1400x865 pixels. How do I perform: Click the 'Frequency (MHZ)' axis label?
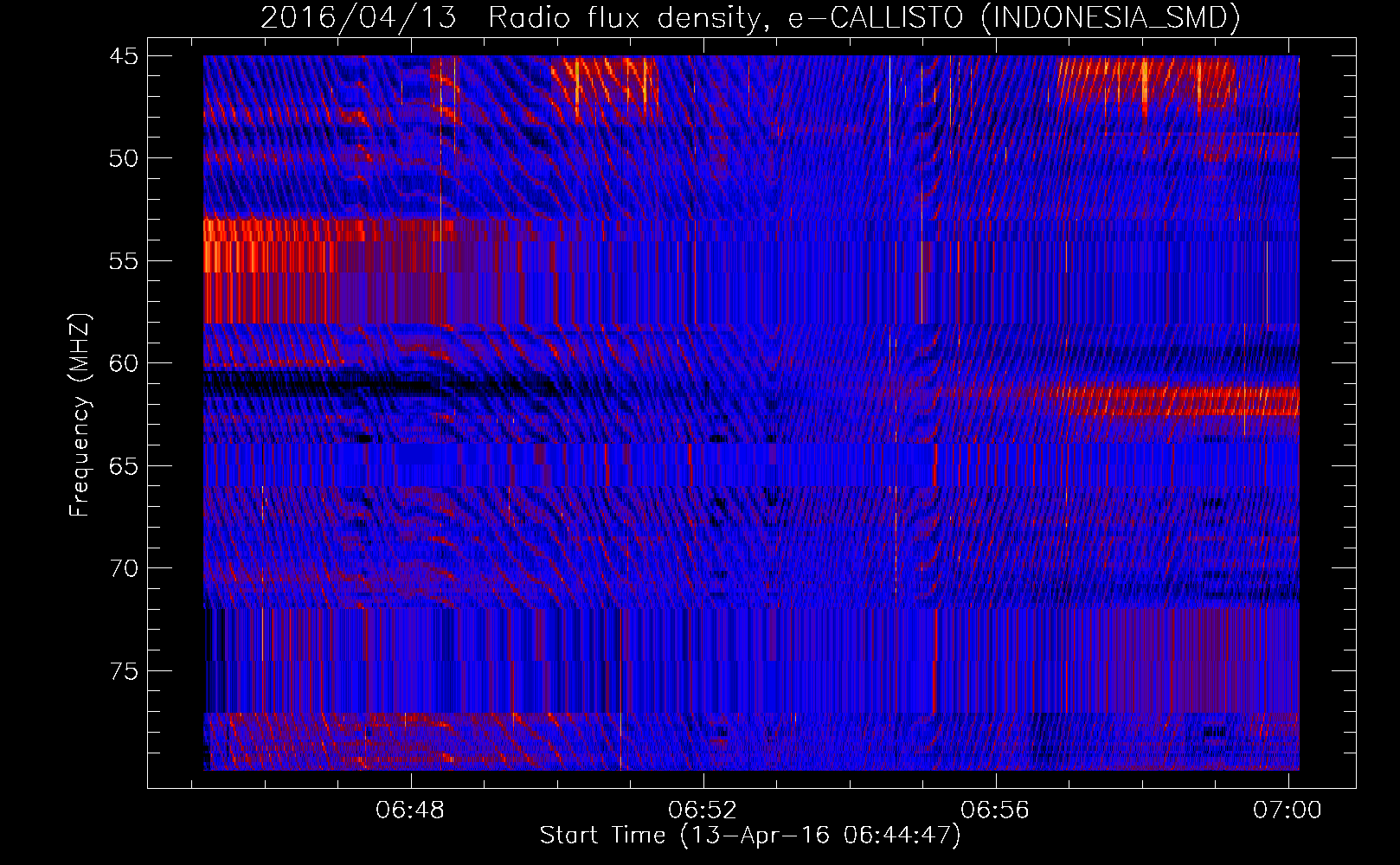[79, 414]
